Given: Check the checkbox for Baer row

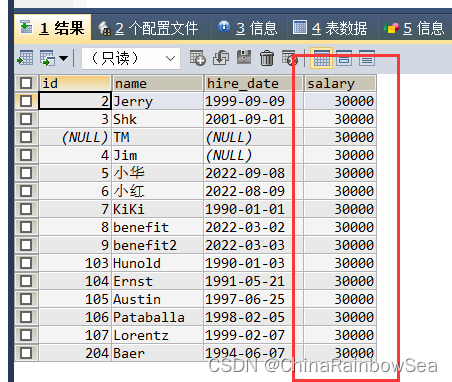Looking at the screenshot, I should 26,353.
